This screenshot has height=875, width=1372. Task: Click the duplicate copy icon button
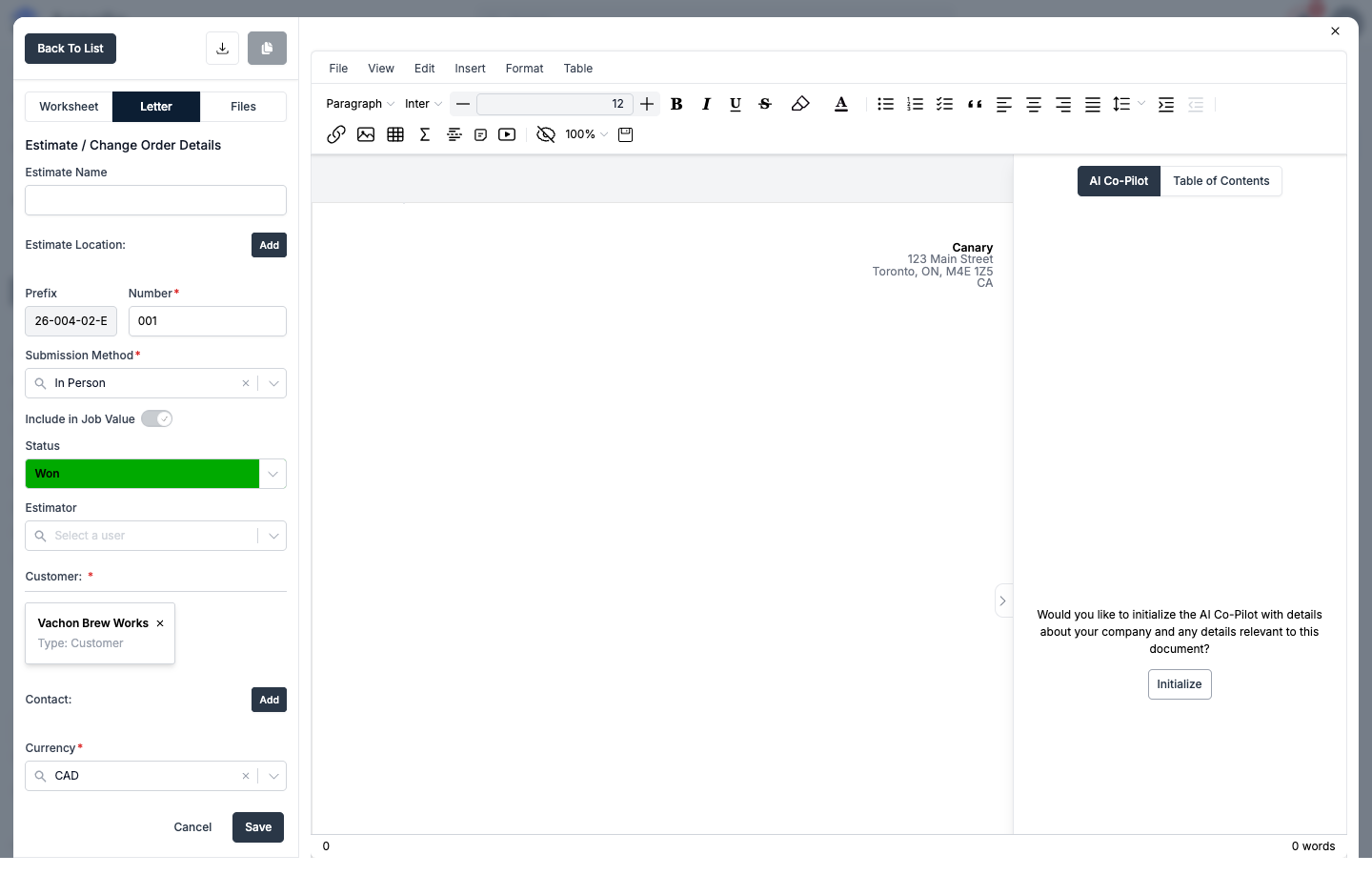267,49
